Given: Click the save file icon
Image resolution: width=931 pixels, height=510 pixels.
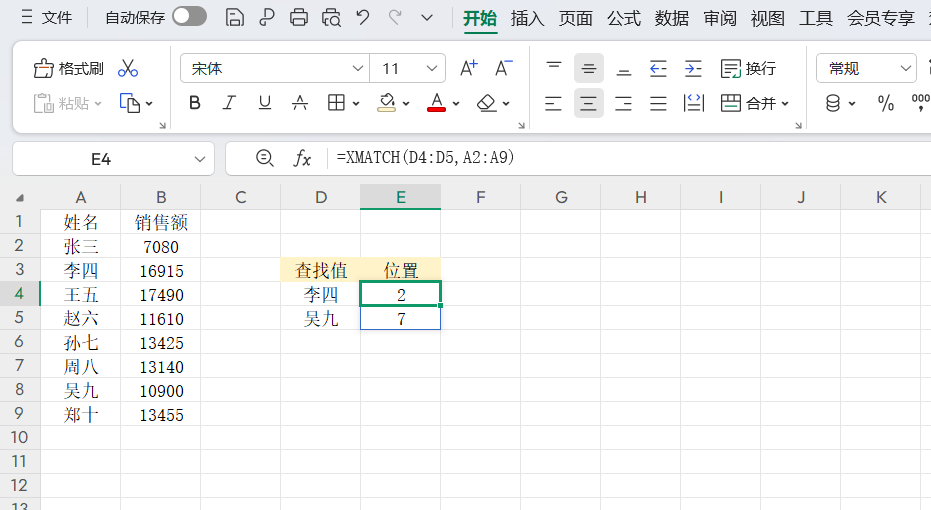Looking at the screenshot, I should pos(235,17).
